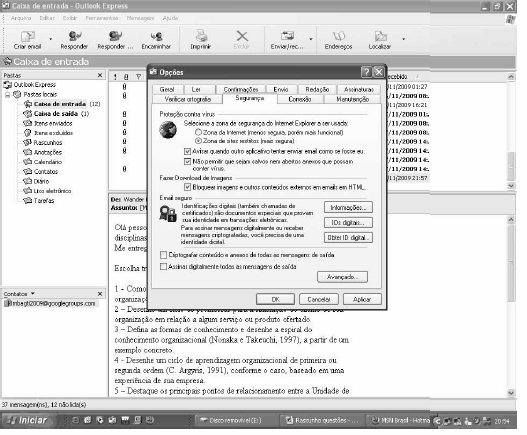The width and height of the screenshot is (527, 435).
Task: Collapse the Pastas locais tree node
Action: pos(7,95)
